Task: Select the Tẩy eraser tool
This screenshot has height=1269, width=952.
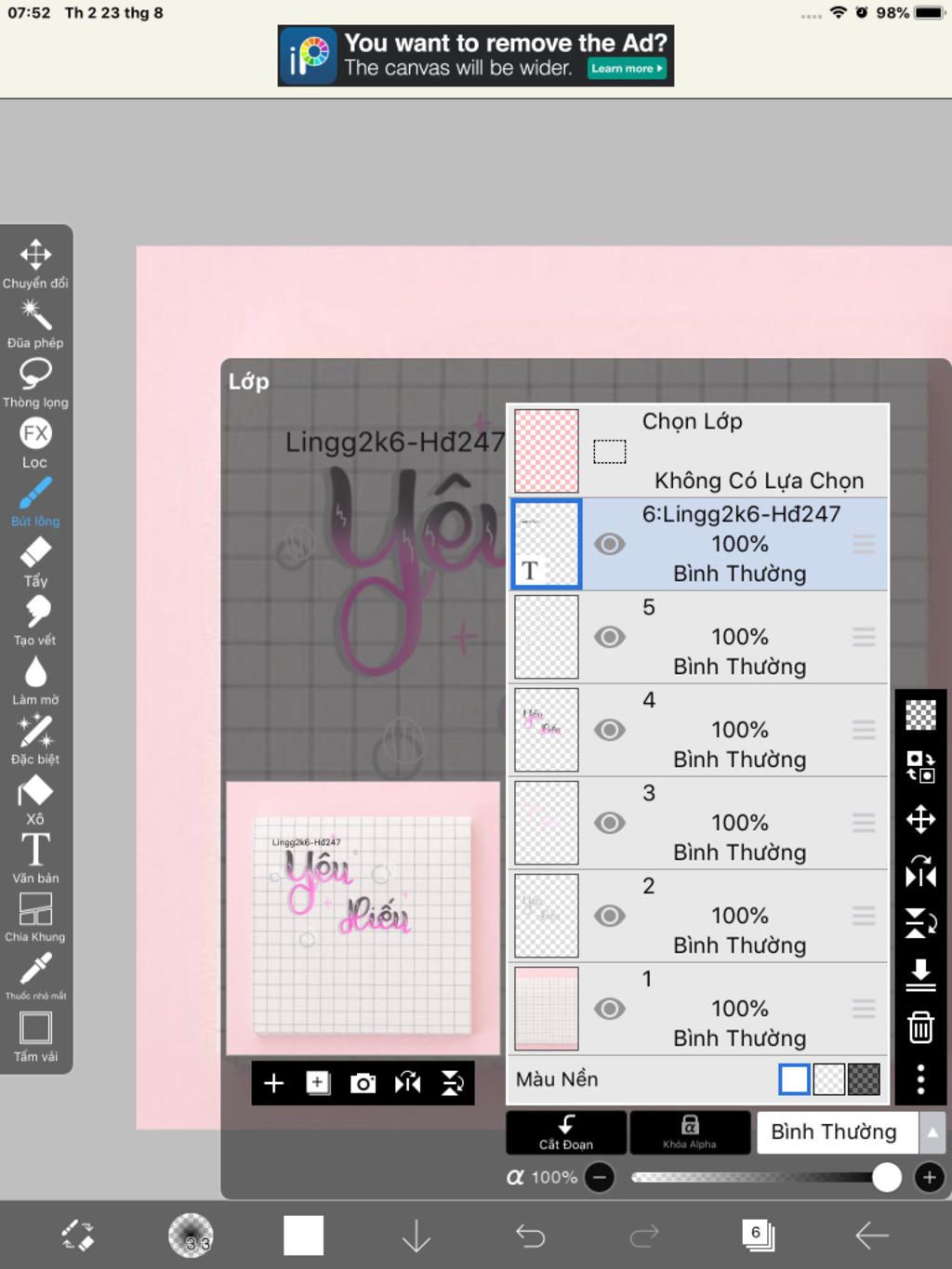Action: (35, 562)
